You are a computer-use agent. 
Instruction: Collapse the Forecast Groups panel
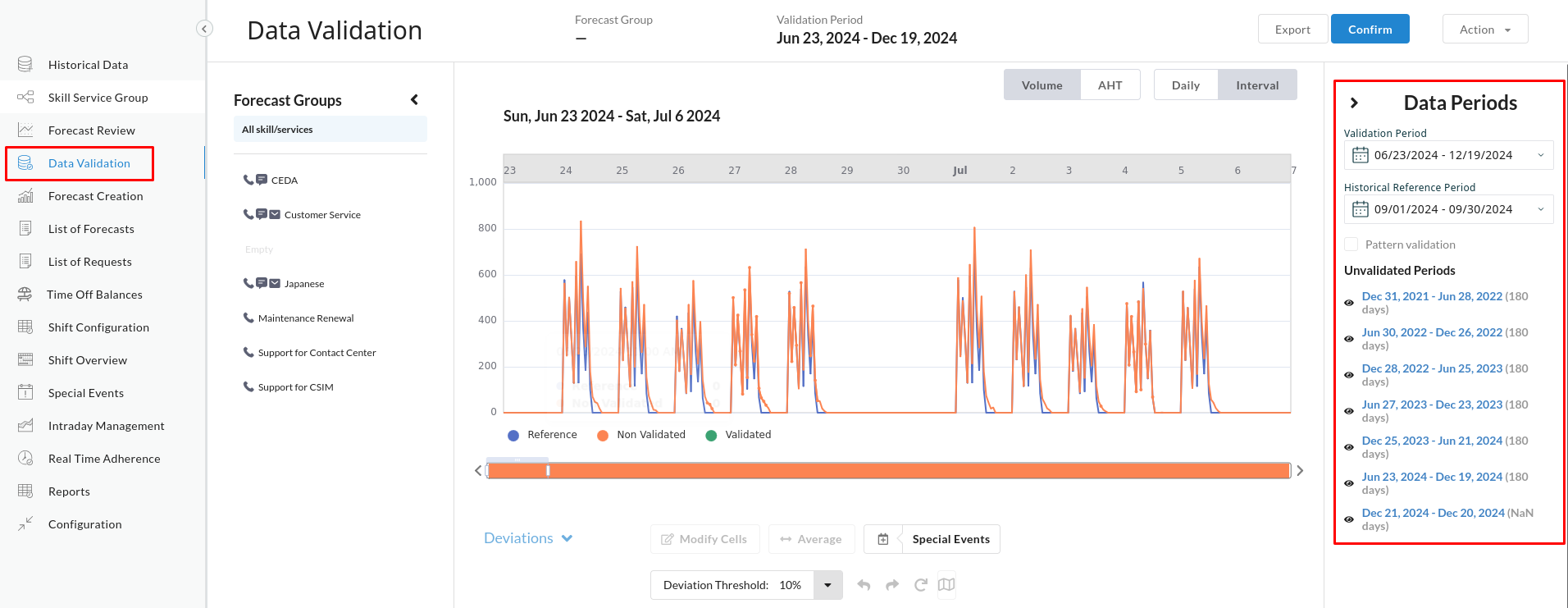pos(415,100)
